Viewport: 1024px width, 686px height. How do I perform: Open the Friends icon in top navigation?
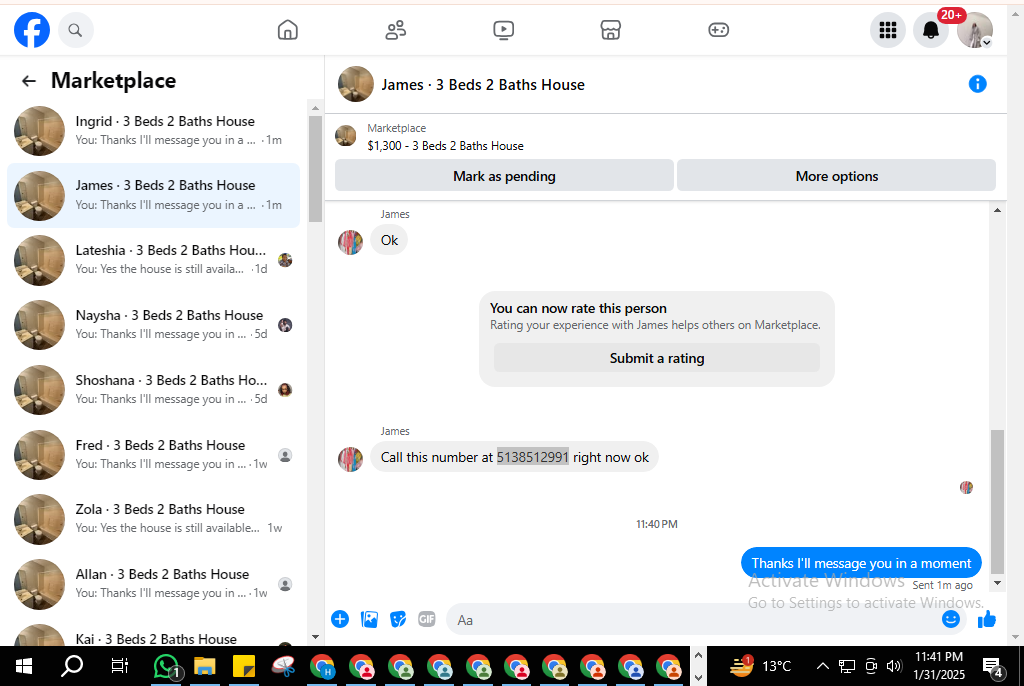pyautogui.click(x=395, y=30)
